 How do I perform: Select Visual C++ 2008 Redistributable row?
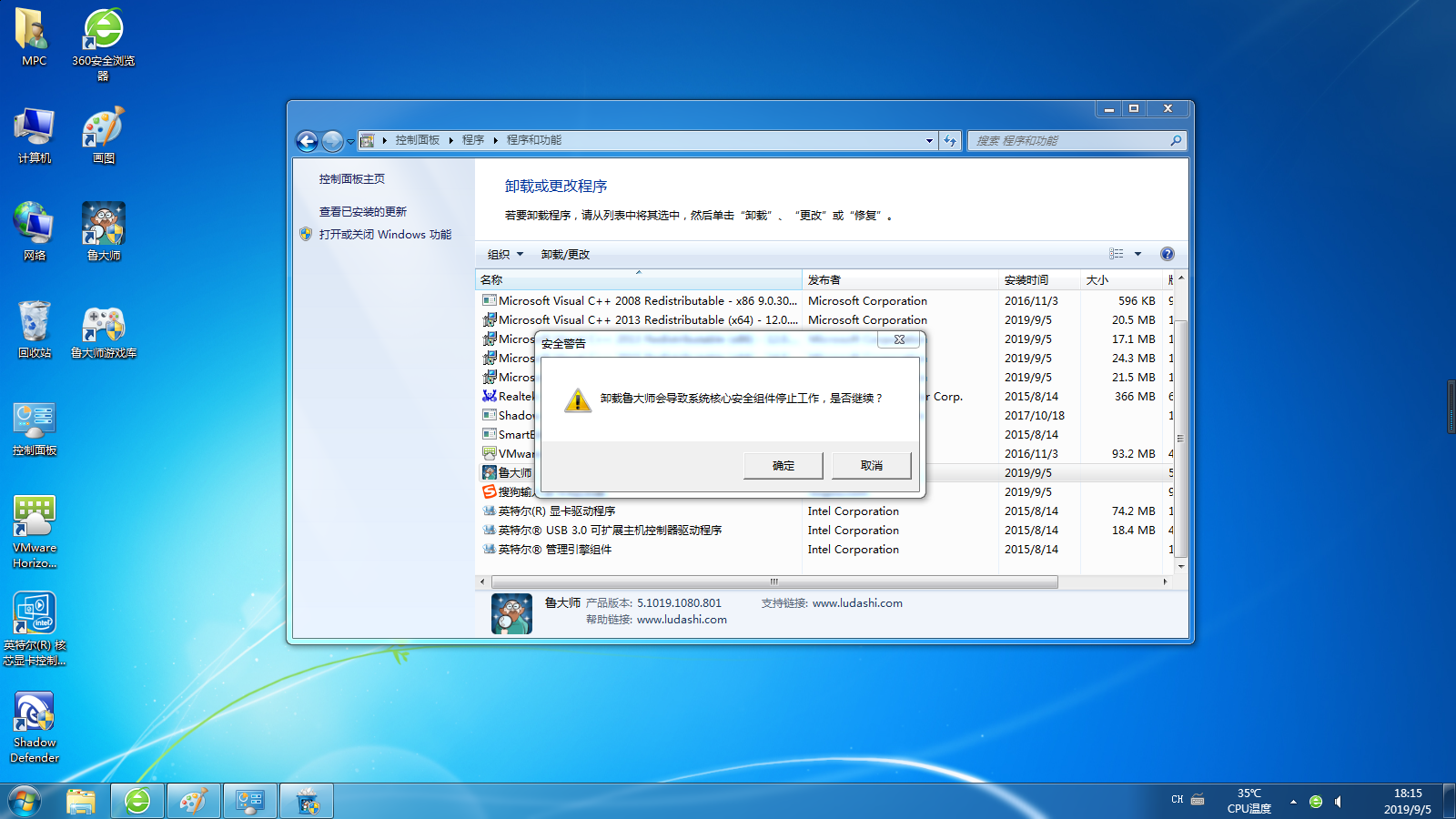pyautogui.click(x=824, y=300)
